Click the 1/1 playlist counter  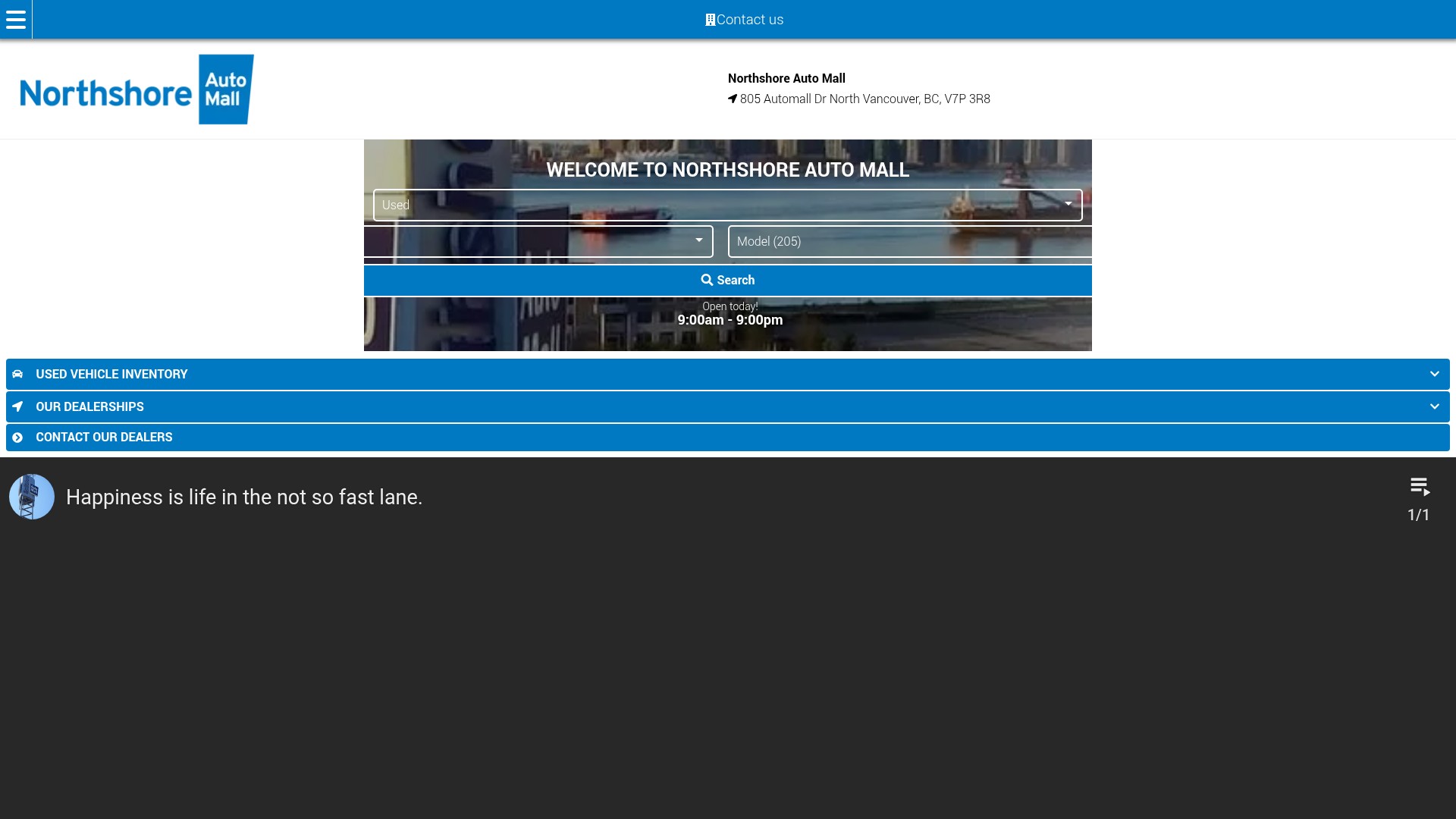click(x=1419, y=515)
